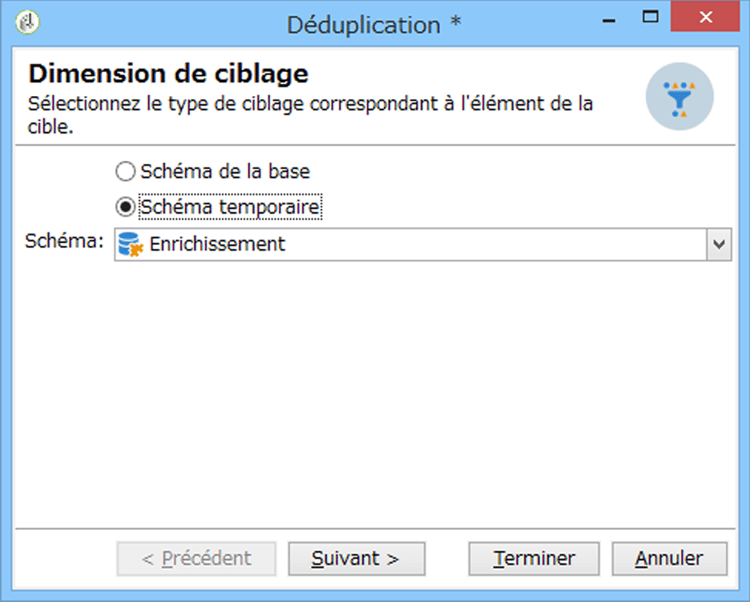Go to next step with Suivant

click(x=356, y=558)
